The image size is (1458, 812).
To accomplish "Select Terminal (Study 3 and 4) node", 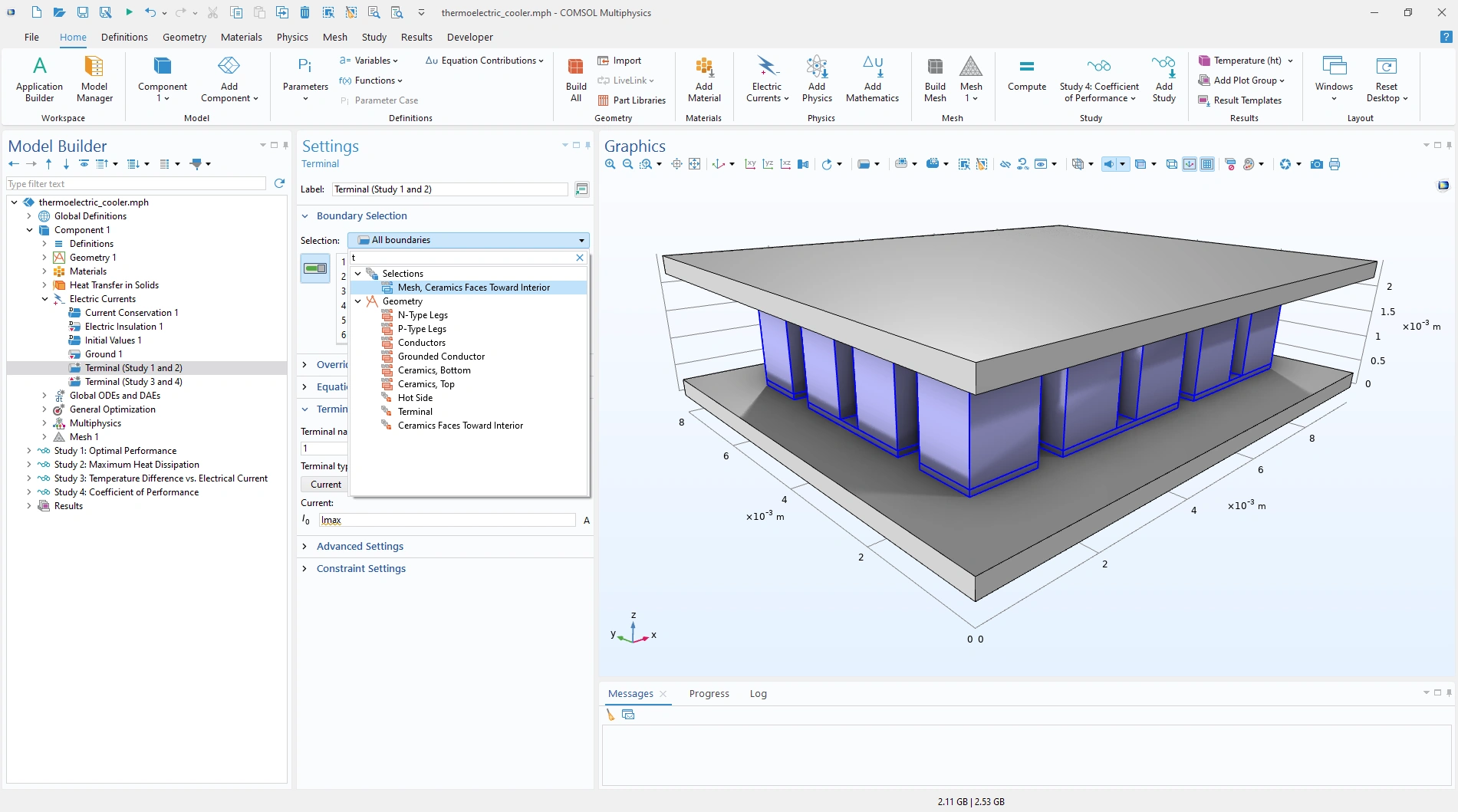I will pos(133,382).
